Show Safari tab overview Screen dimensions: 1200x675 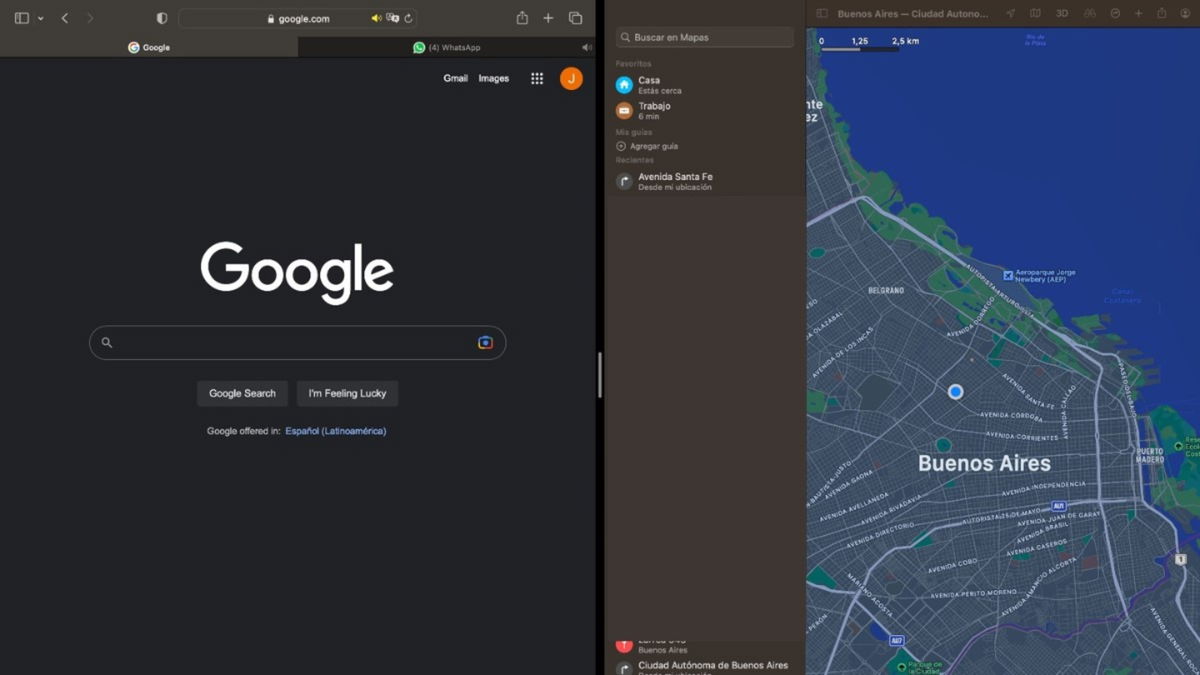pyautogui.click(x=575, y=18)
